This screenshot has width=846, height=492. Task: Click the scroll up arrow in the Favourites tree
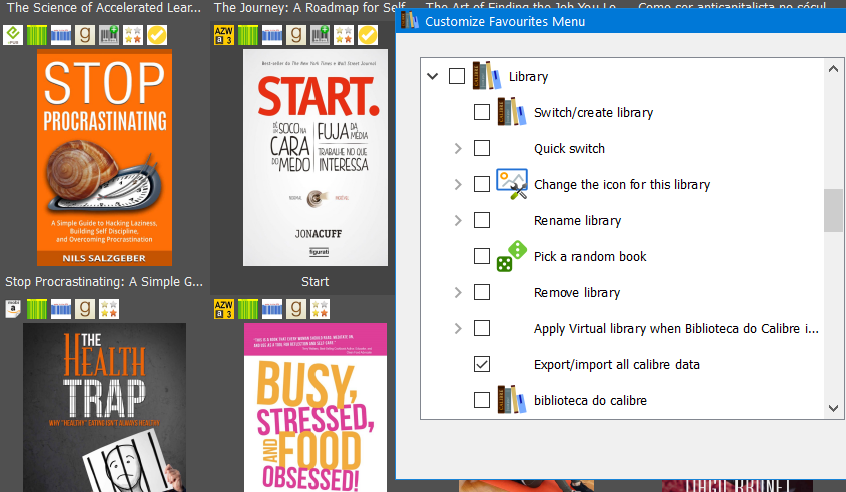pyautogui.click(x=833, y=69)
